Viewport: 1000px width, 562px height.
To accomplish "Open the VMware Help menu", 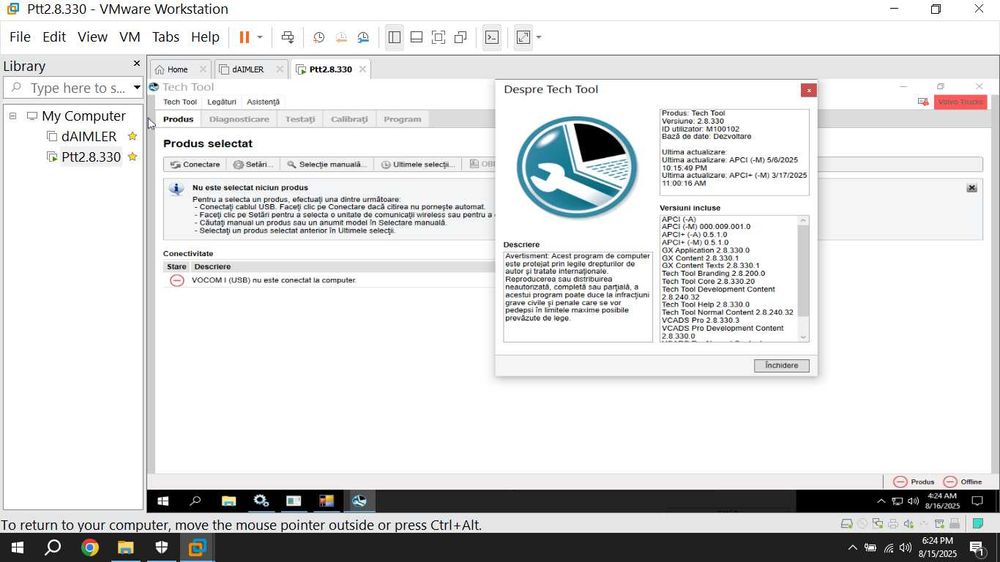I will coord(205,37).
